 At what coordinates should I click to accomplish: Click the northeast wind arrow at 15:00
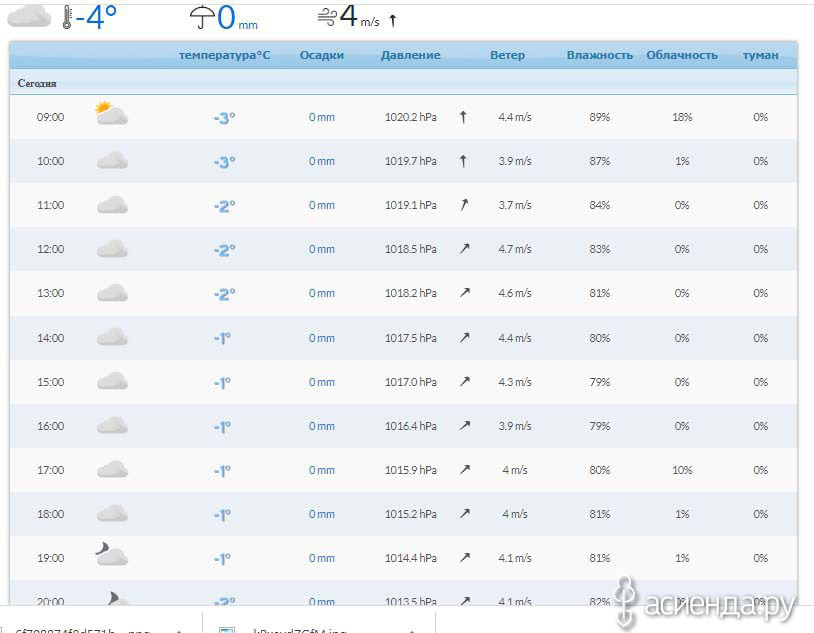pos(464,382)
